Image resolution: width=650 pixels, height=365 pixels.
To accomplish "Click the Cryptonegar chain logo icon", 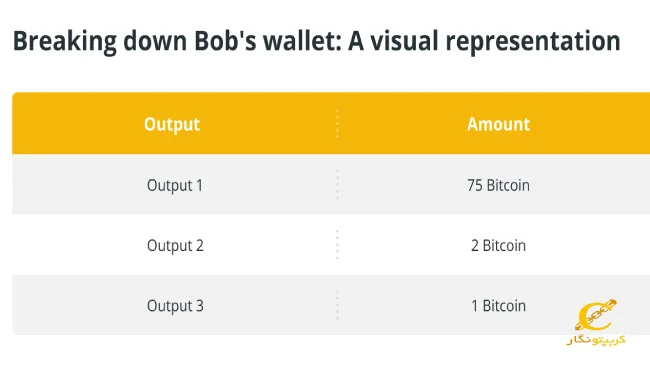I will pyautogui.click(x=596, y=316).
